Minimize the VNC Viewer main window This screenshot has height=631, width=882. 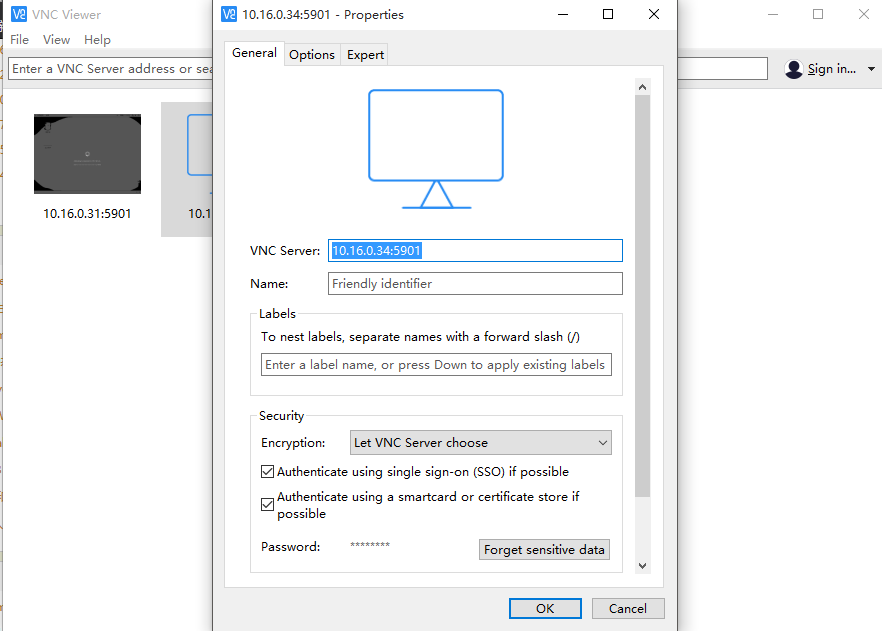pos(773,14)
